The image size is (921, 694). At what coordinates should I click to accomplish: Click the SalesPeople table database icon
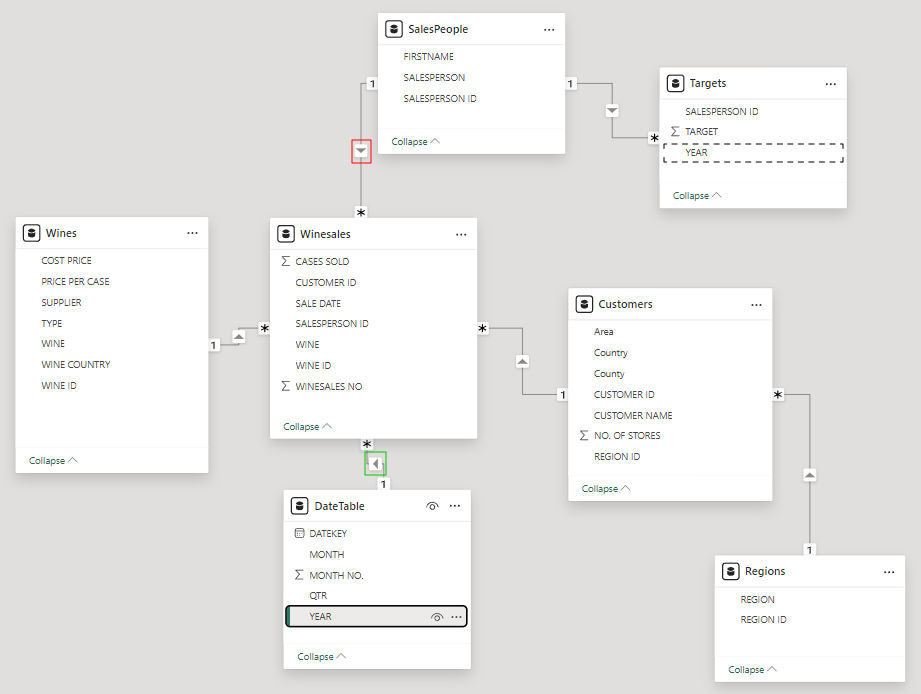(x=393, y=30)
